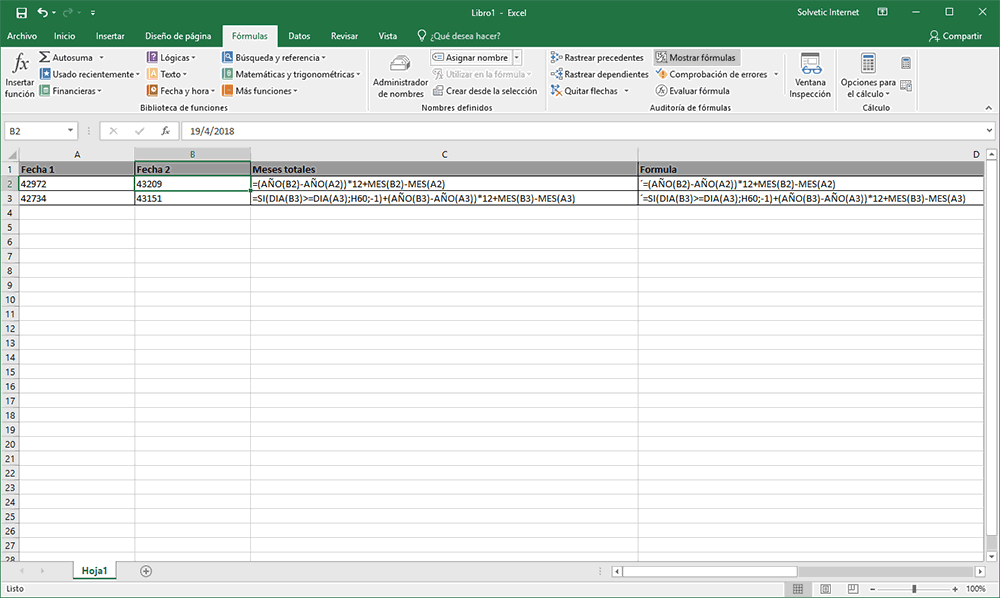Click Asignar nombre button
Viewport: 1000px width, 598px height.
click(x=471, y=57)
